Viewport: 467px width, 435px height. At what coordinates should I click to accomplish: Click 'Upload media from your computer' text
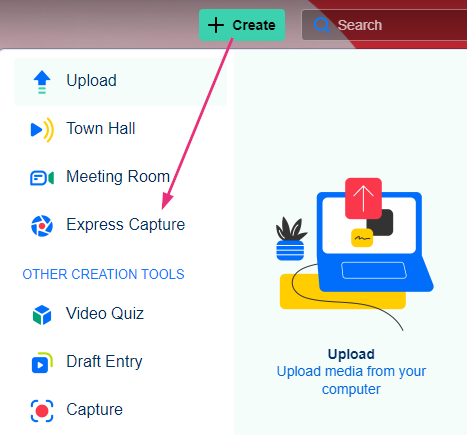[x=351, y=380]
